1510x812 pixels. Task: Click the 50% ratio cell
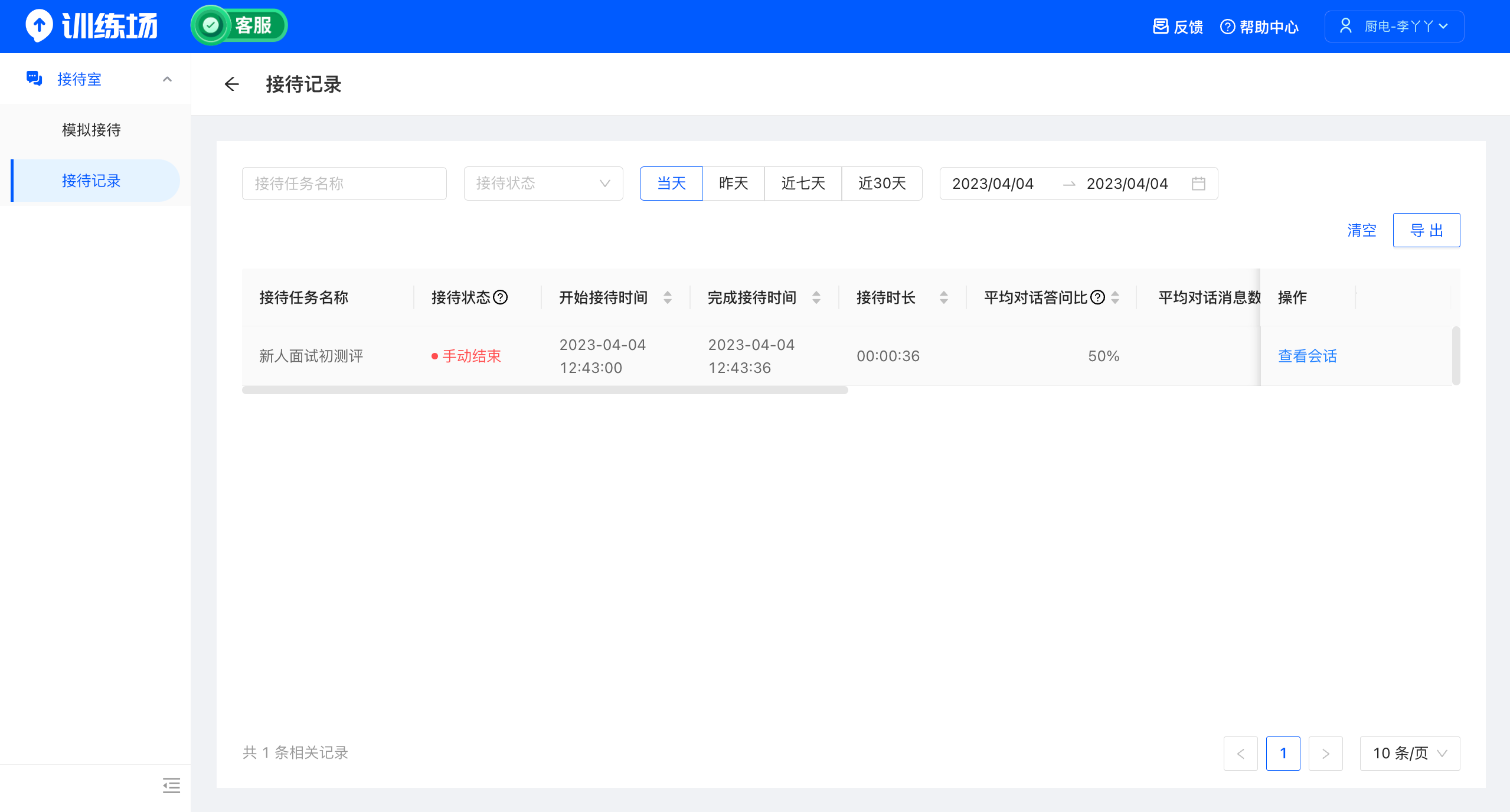(1103, 356)
